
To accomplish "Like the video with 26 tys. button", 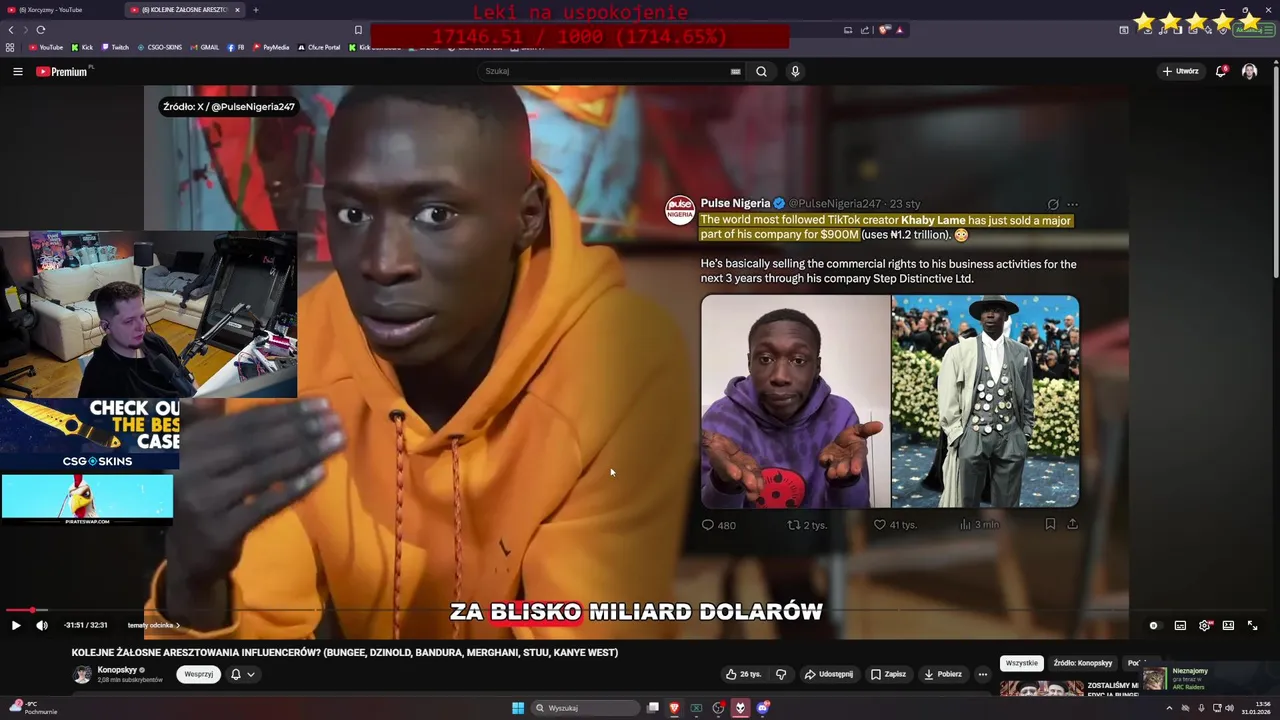I will 743,674.
